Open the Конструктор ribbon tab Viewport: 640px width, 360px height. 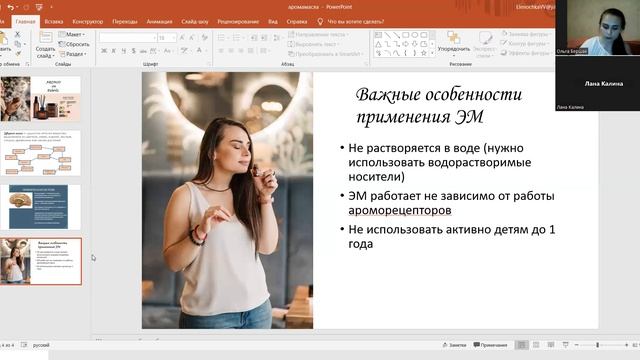87,22
